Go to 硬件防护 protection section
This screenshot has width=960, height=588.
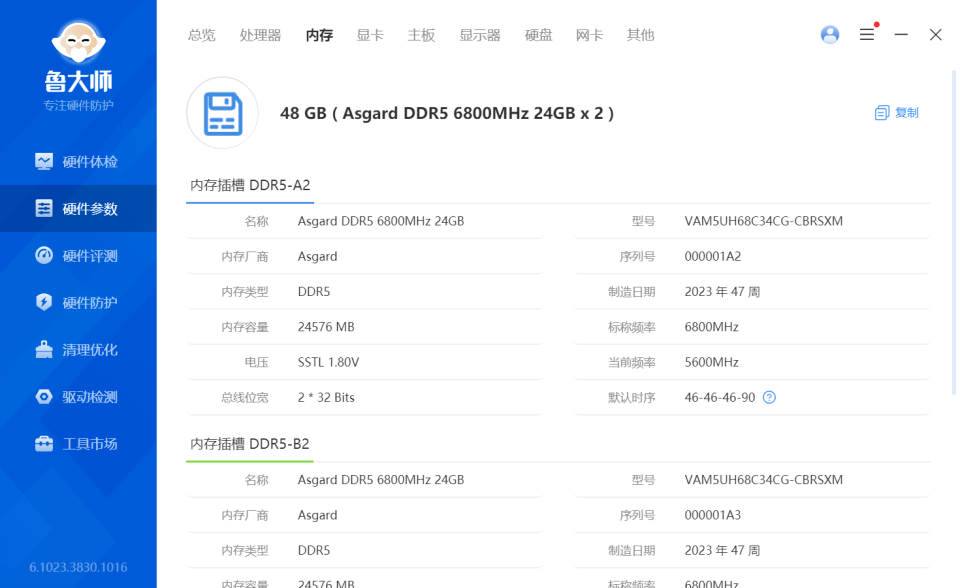coord(78,303)
